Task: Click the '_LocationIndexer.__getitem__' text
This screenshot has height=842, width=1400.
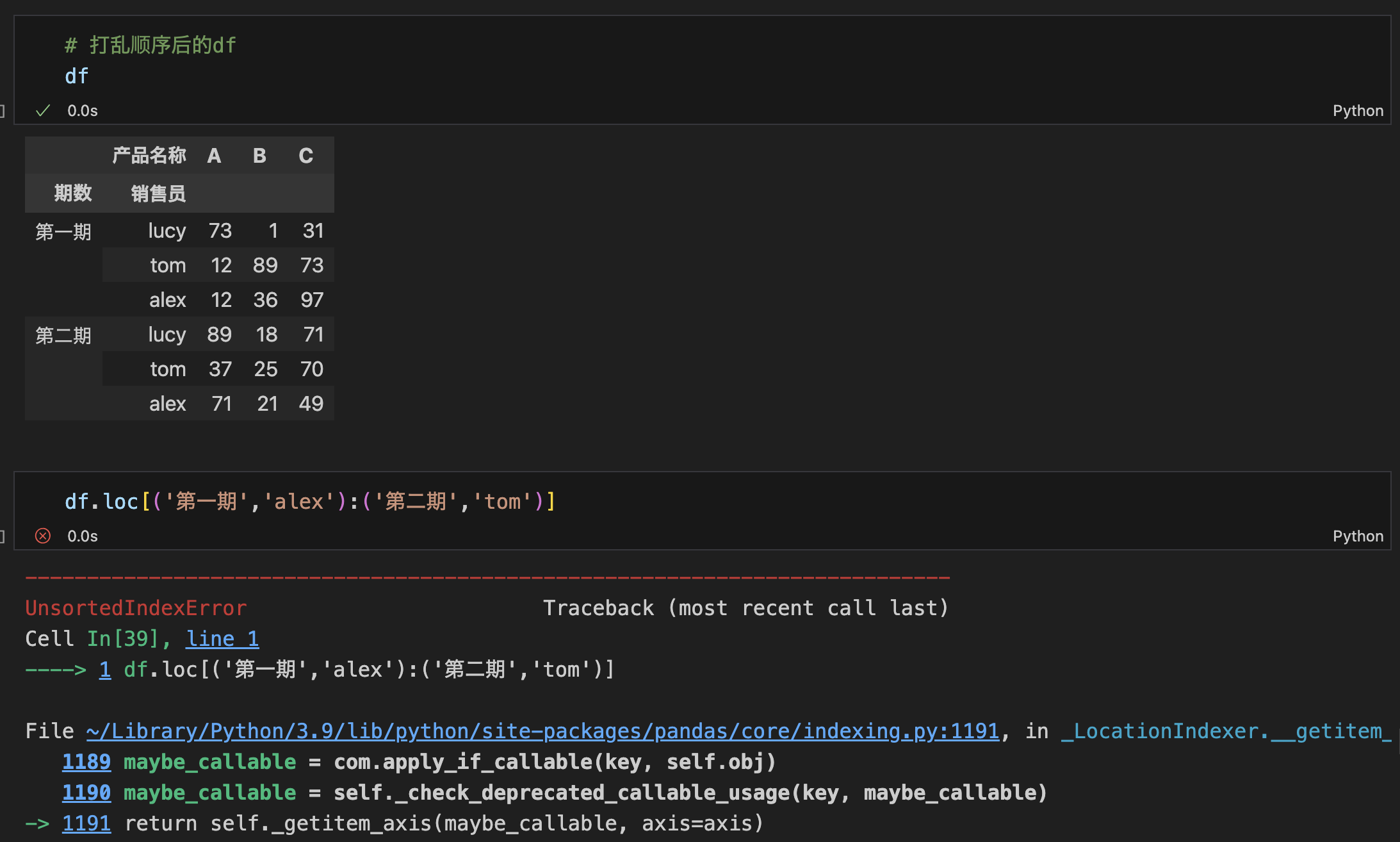Action: point(1226,731)
